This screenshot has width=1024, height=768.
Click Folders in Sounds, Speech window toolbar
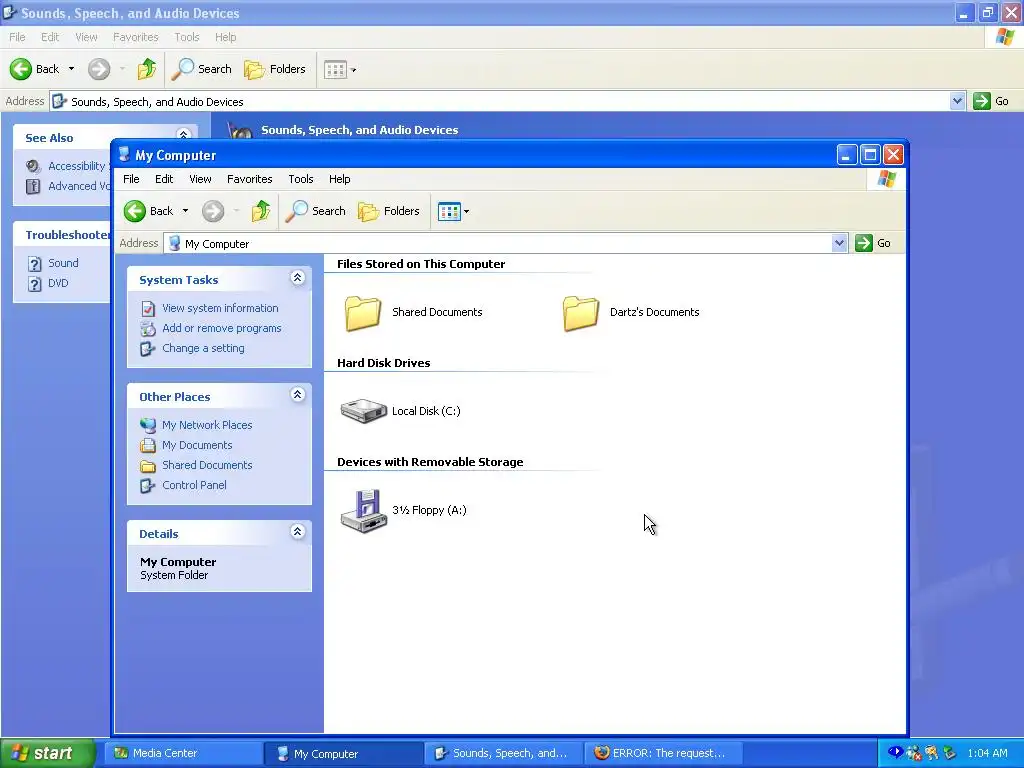[274, 69]
